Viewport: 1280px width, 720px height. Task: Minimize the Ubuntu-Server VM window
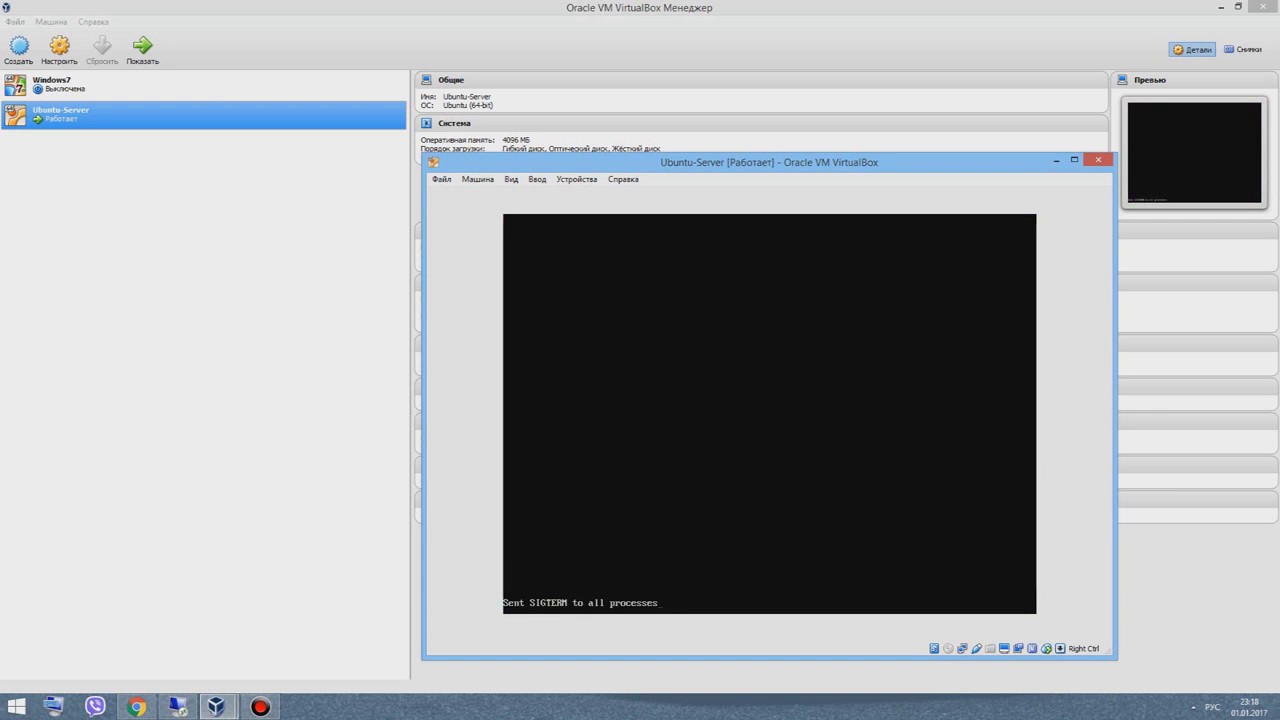1056,160
